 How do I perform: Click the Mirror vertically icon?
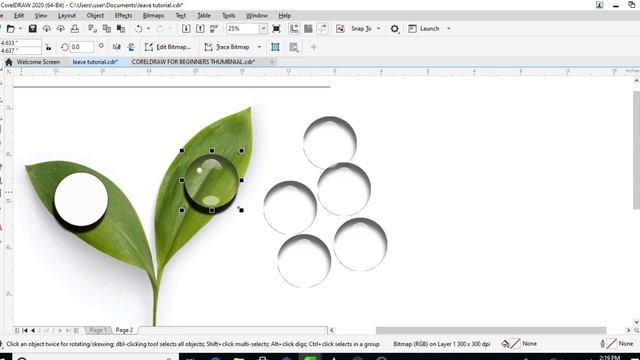click(131, 47)
